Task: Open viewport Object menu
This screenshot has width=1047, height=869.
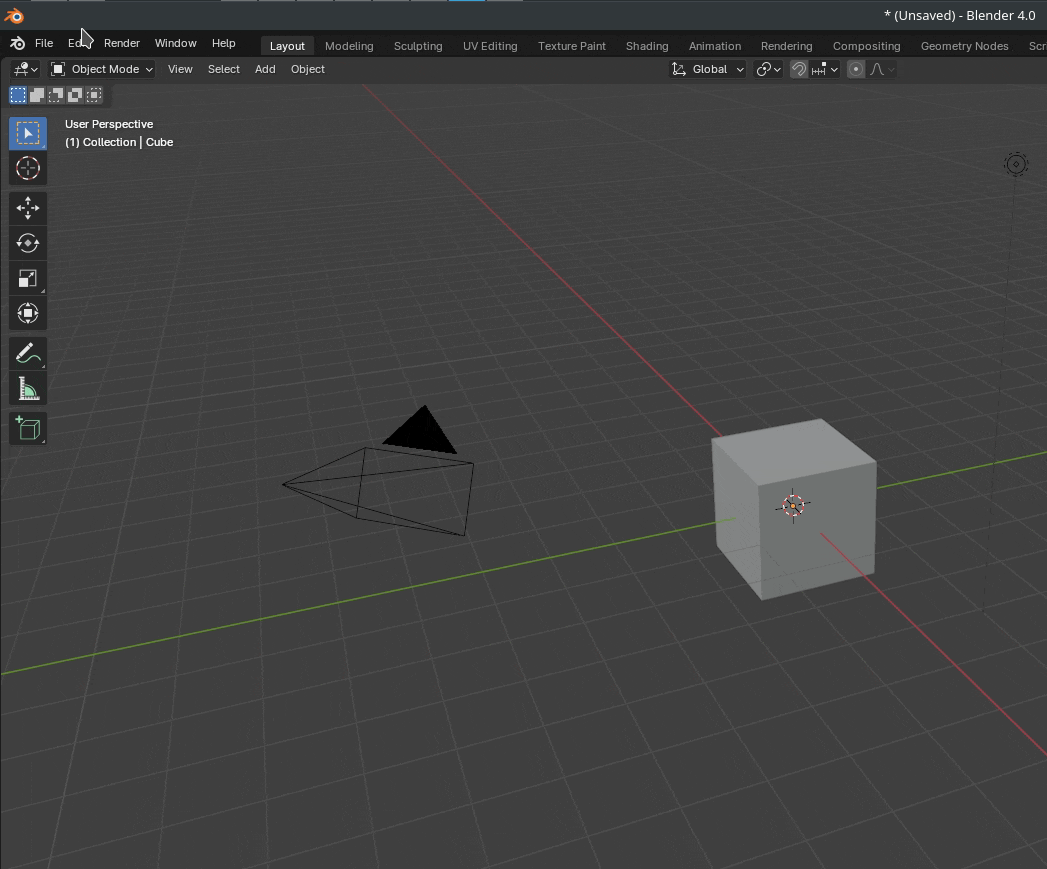Action: tap(308, 69)
